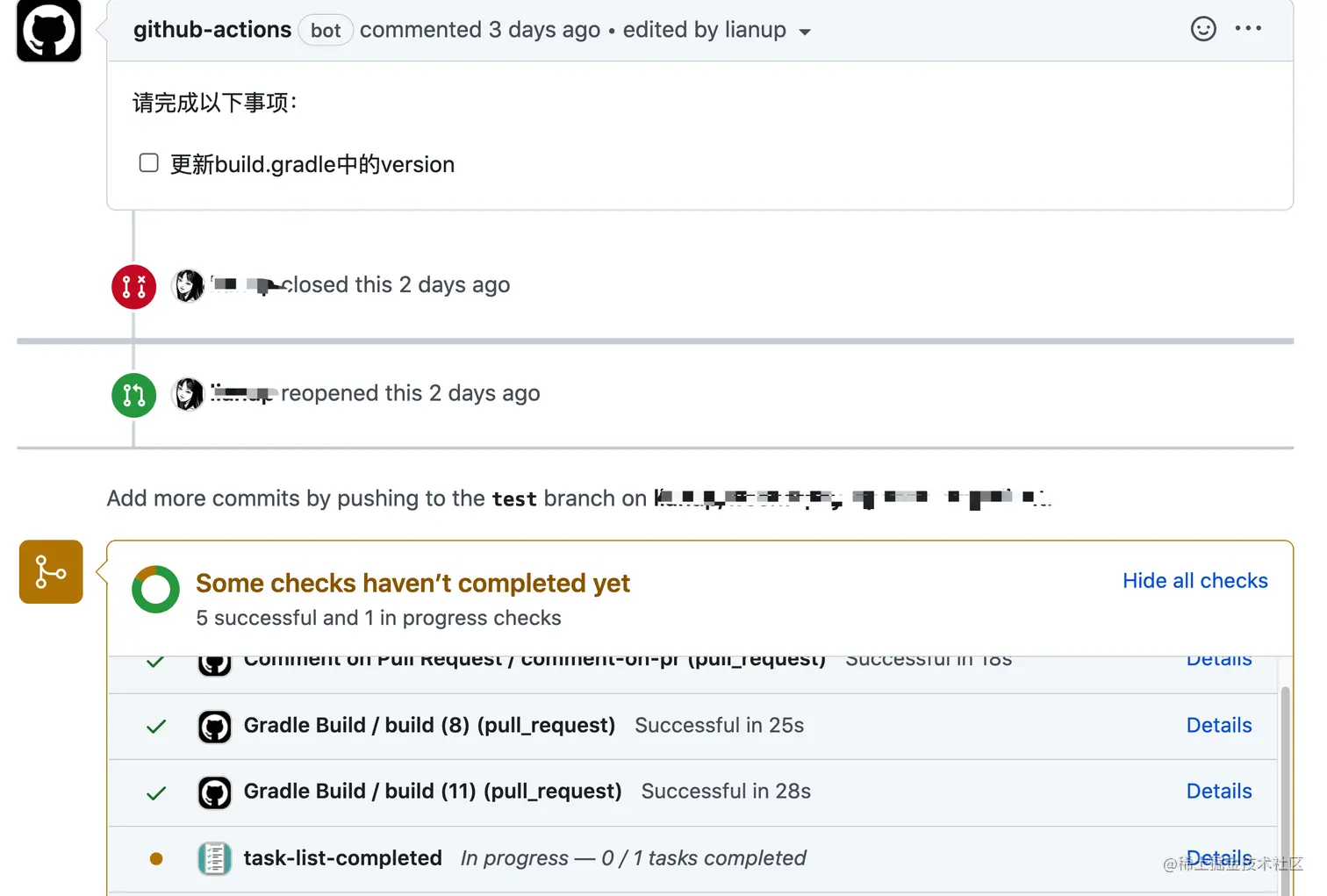This screenshot has width=1327, height=896.
Task: Click the github-actions bot avatar
Action: click(x=48, y=31)
